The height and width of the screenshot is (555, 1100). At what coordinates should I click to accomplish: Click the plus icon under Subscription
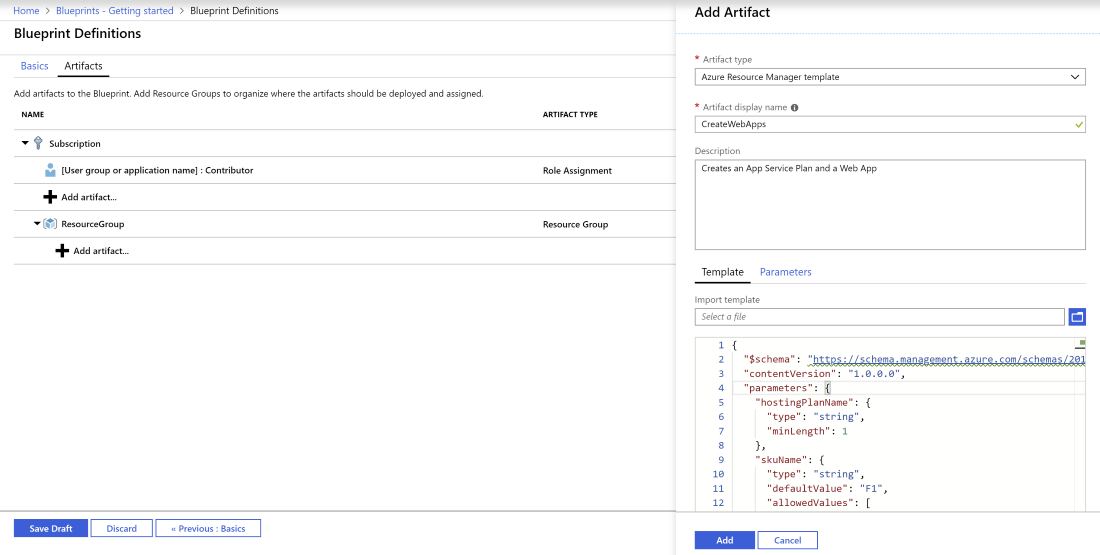(50, 197)
